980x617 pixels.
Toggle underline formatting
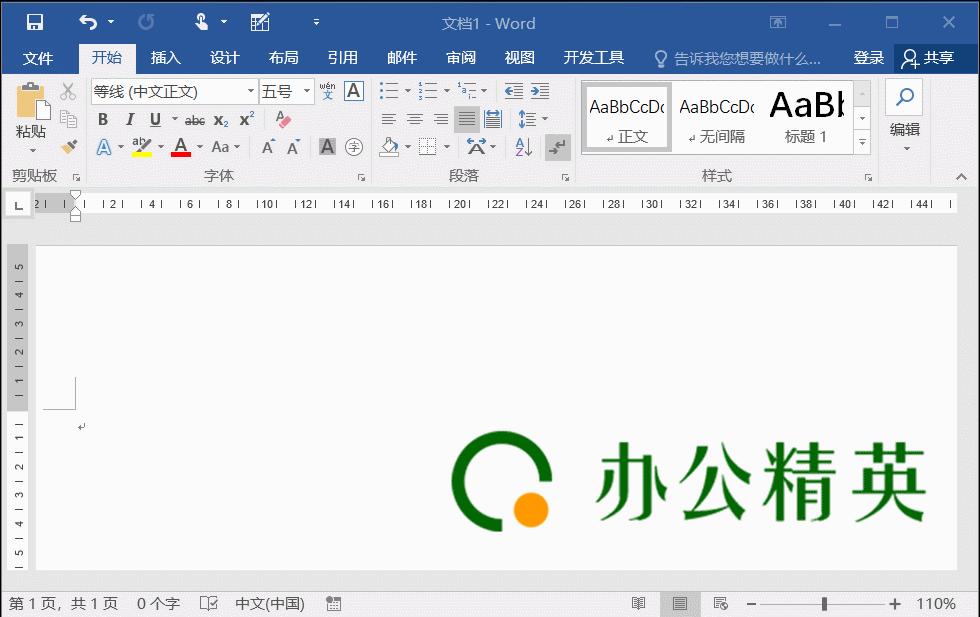(156, 118)
